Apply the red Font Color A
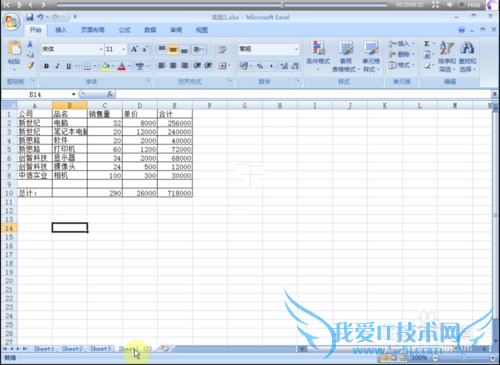This screenshot has width=500, height=365. [x=122, y=66]
